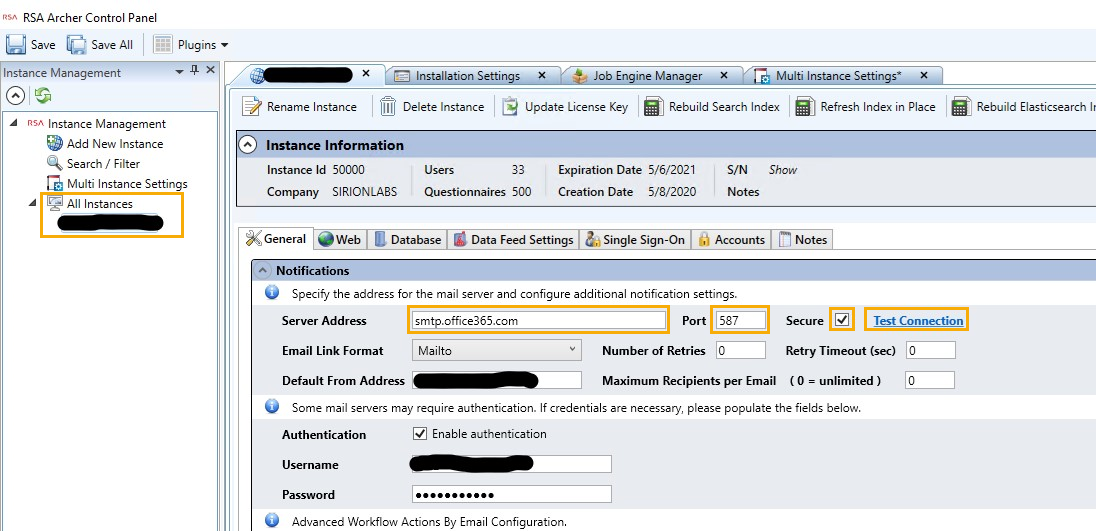Close the Multi Instance Settings* tab
Image resolution: width=1096 pixels, height=531 pixels.
[923, 75]
